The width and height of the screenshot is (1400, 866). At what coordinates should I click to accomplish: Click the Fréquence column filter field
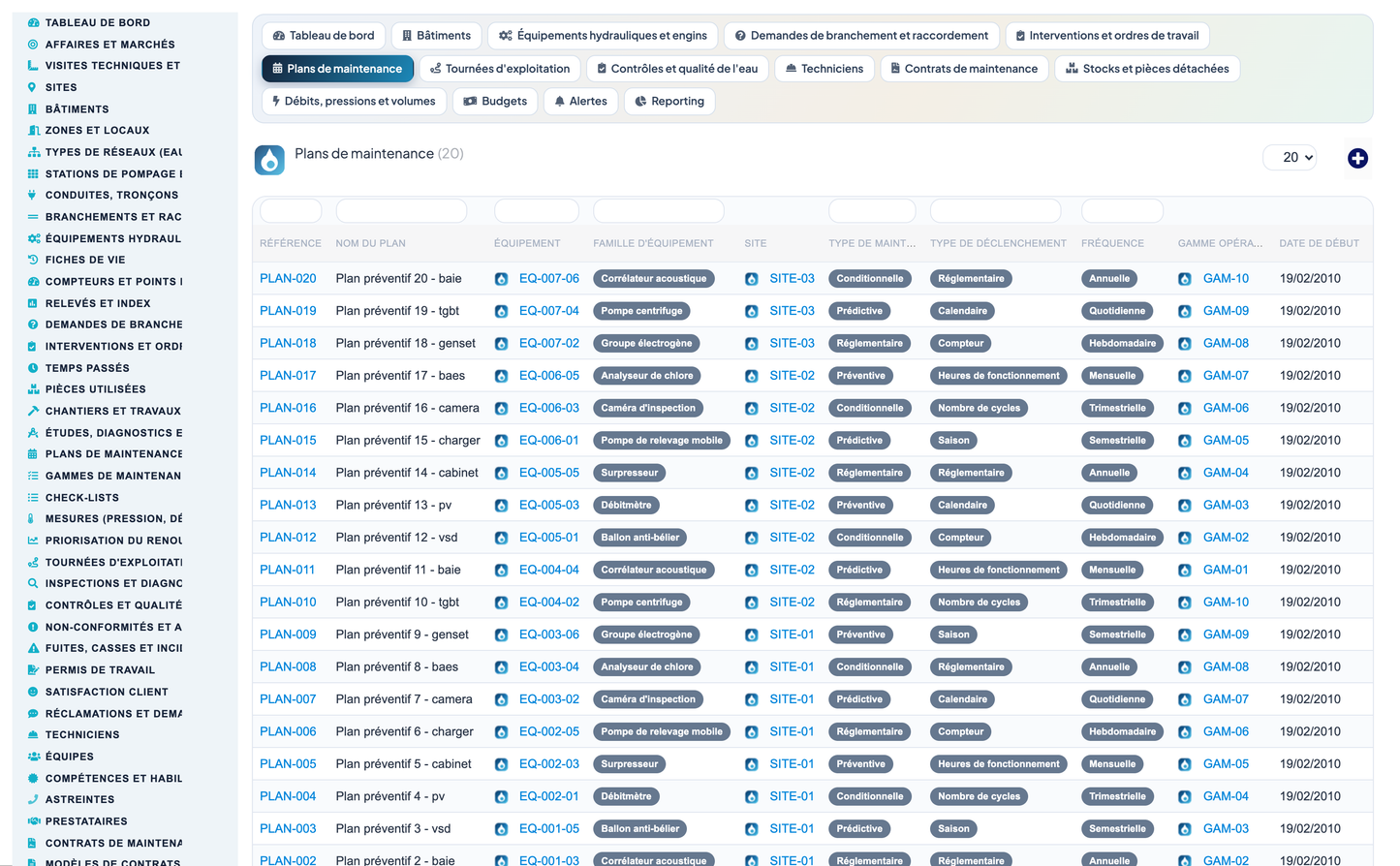pos(1122,210)
